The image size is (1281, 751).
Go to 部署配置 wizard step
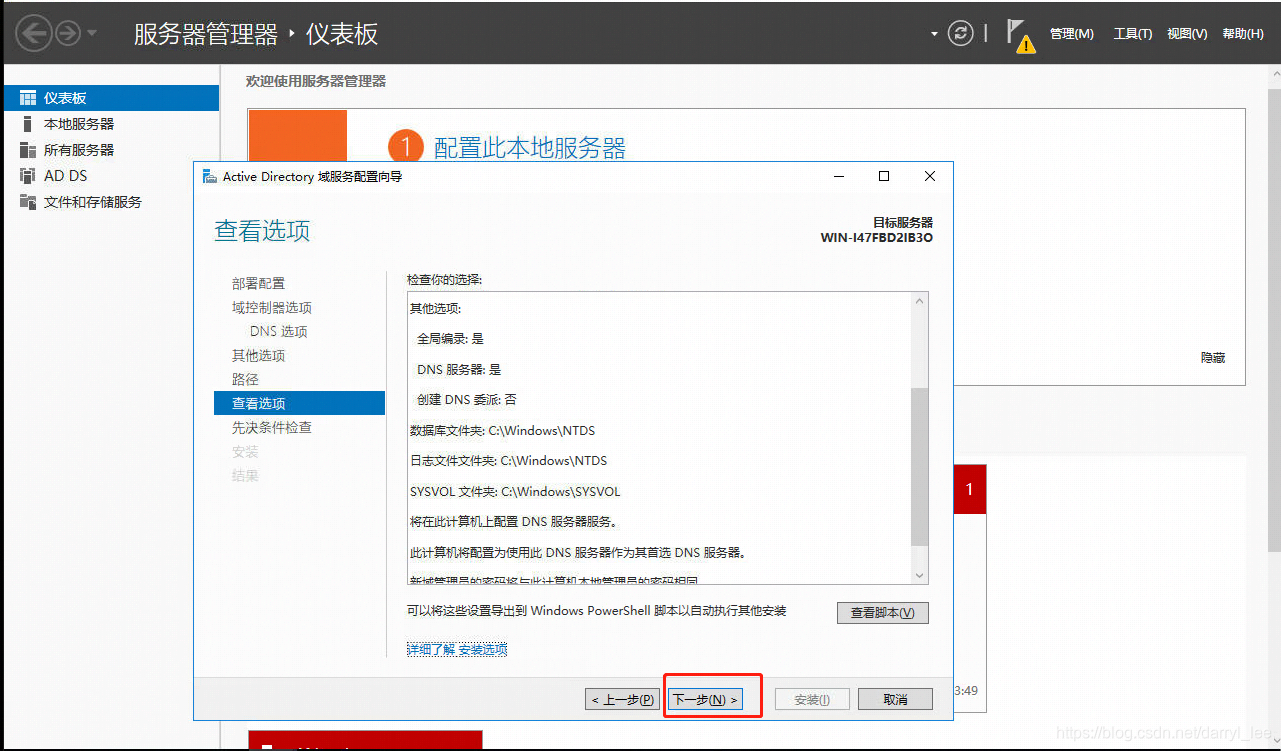(258, 284)
